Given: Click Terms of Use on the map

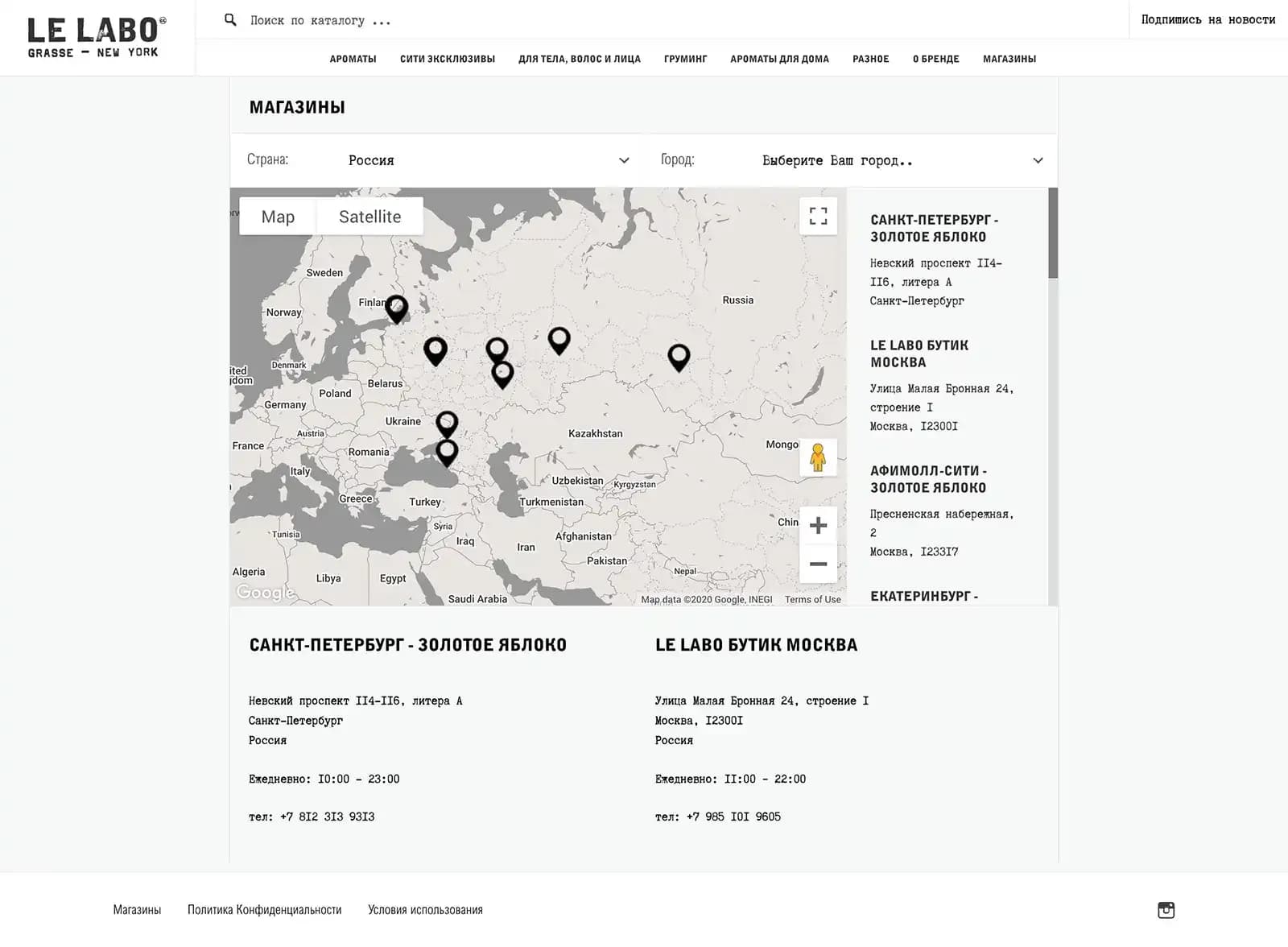Looking at the screenshot, I should coord(813,599).
